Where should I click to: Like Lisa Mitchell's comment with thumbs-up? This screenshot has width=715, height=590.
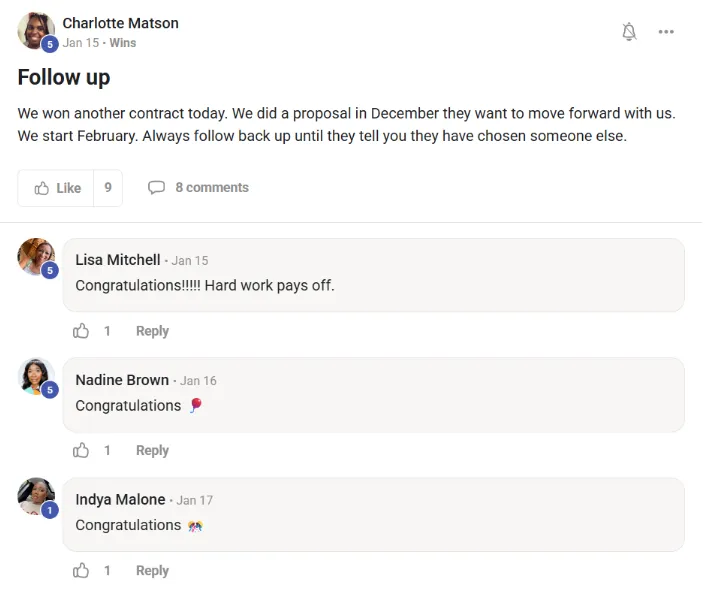point(81,331)
